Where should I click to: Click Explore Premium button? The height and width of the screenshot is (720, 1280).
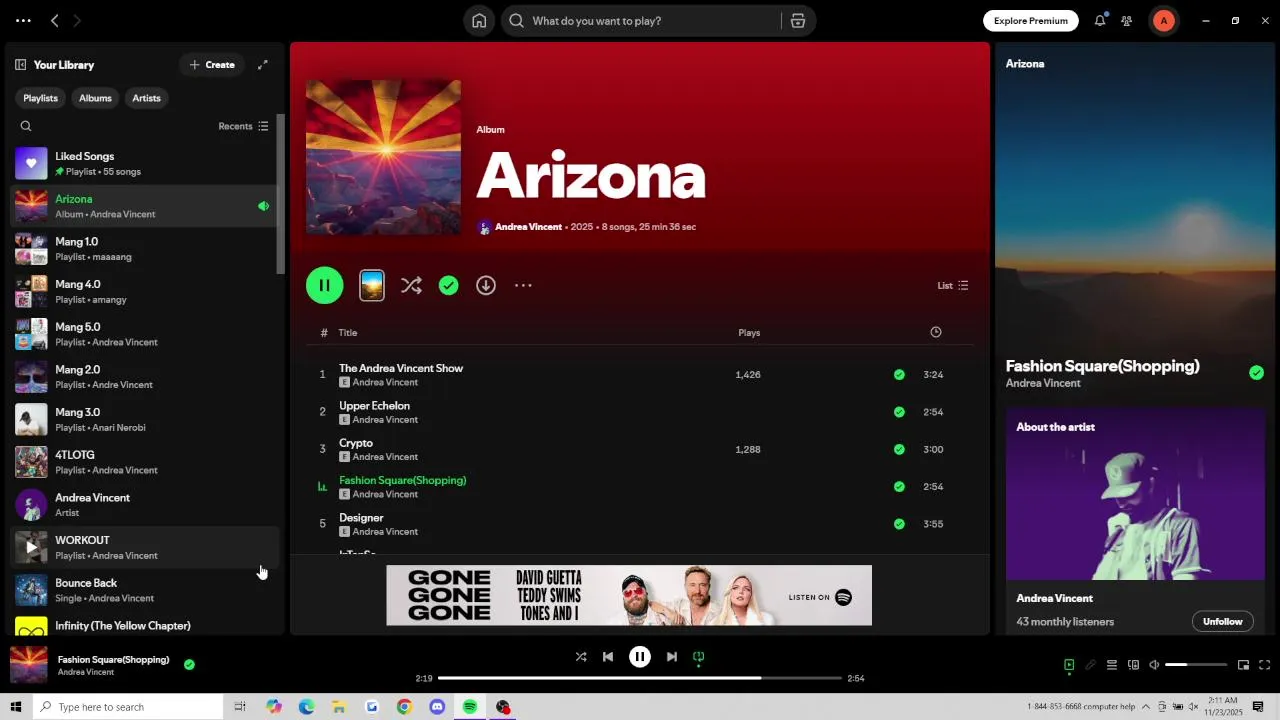click(1031, 21)
